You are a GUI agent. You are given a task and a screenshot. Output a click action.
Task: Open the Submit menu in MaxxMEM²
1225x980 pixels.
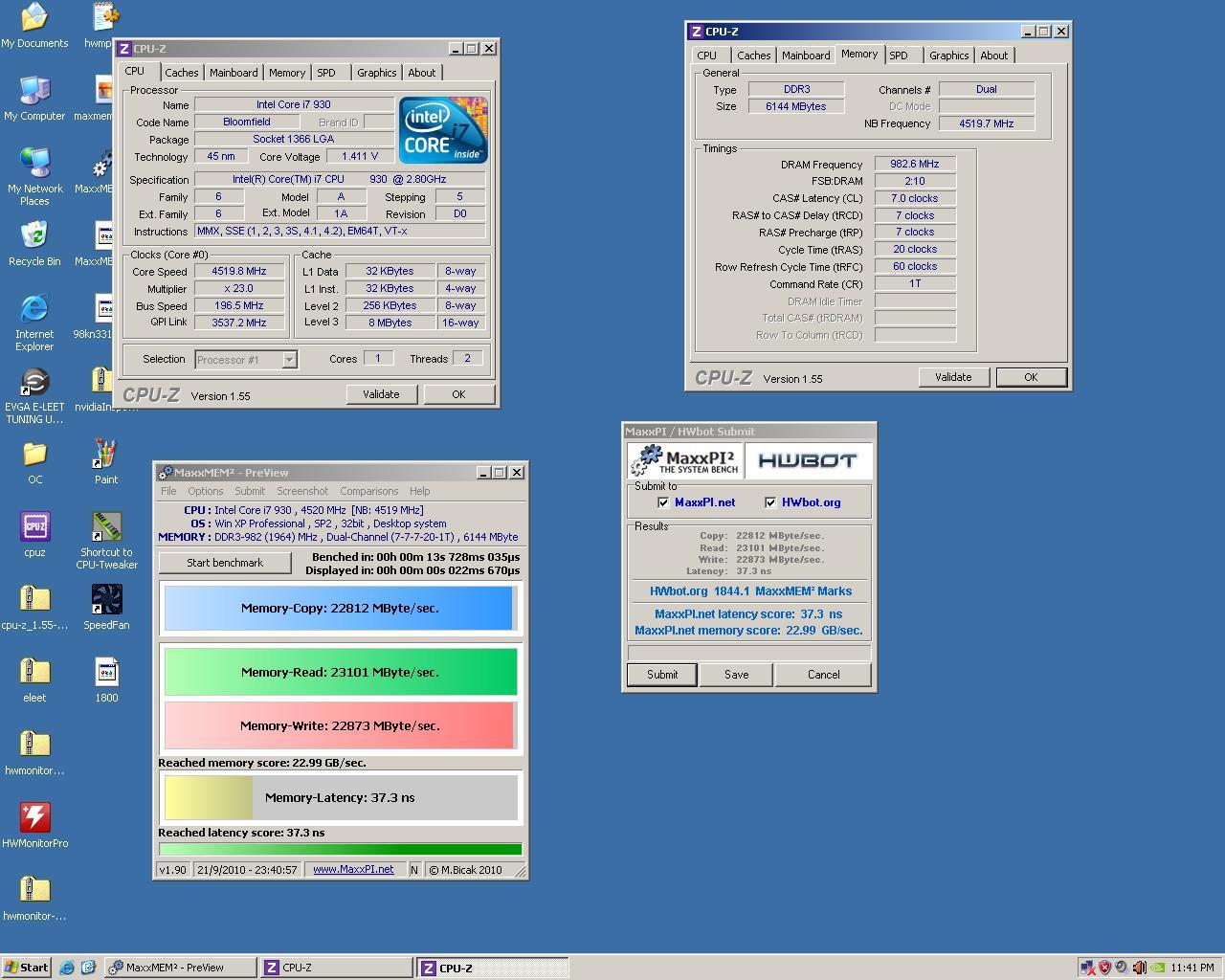click(250, 491)
